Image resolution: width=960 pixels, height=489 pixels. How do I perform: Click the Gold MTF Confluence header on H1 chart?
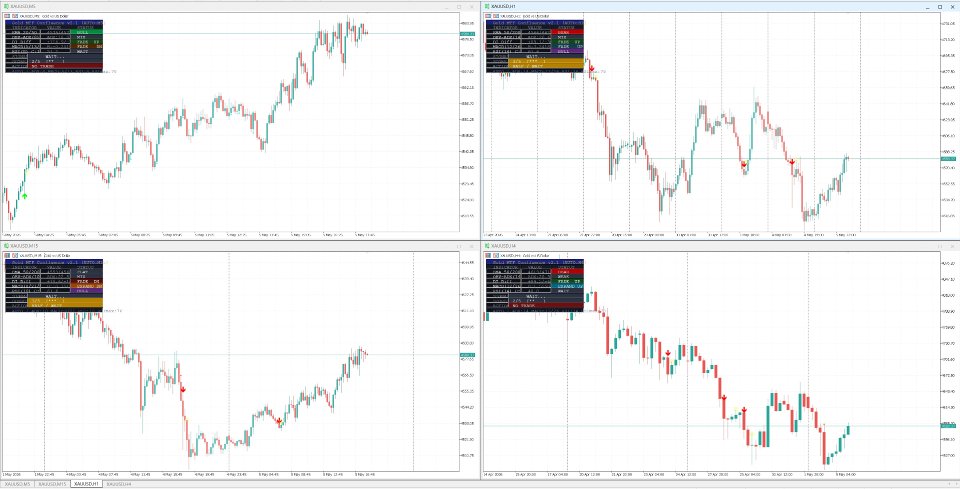click(535, 22)
